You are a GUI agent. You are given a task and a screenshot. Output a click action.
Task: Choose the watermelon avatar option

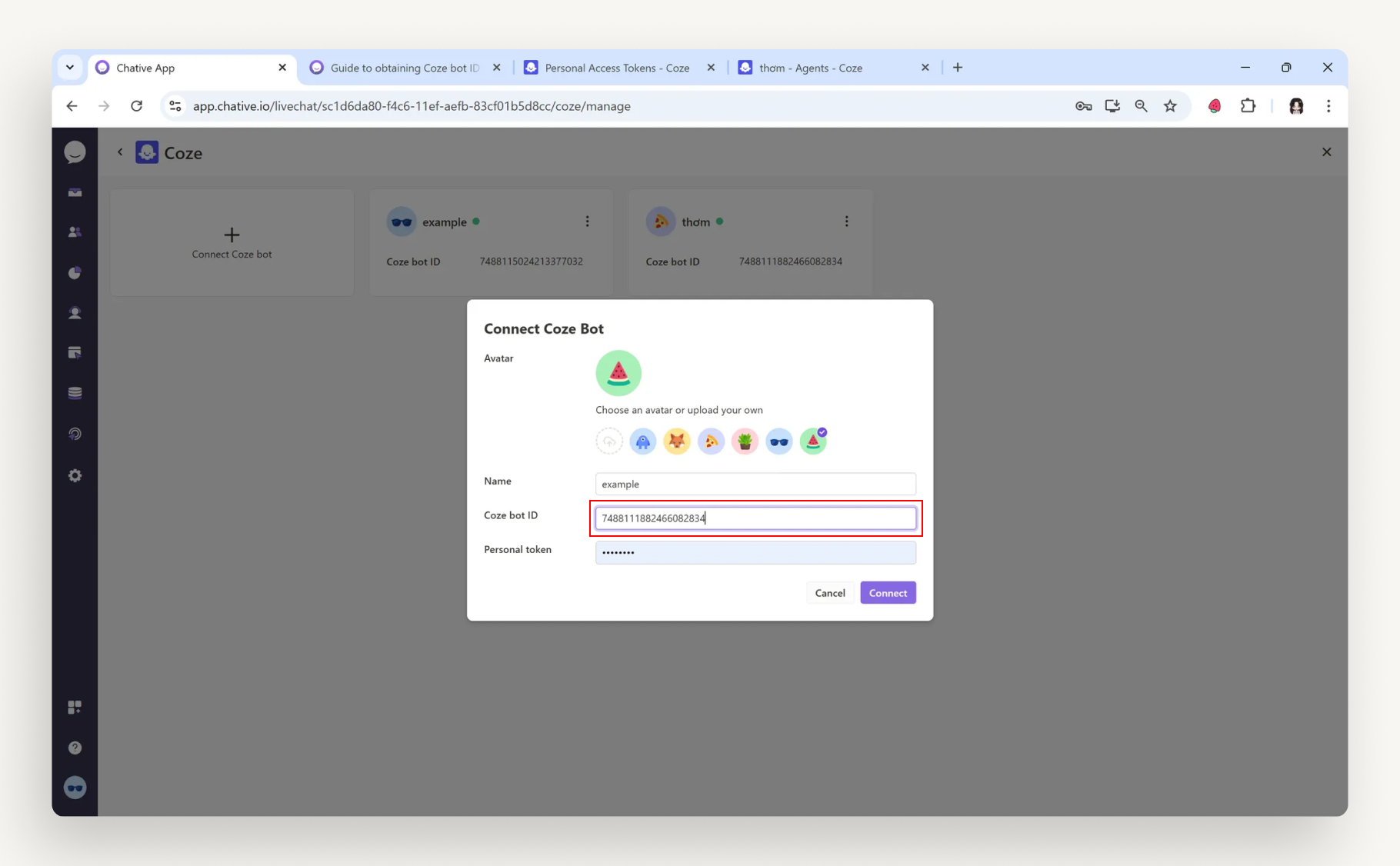coord(813,441)
